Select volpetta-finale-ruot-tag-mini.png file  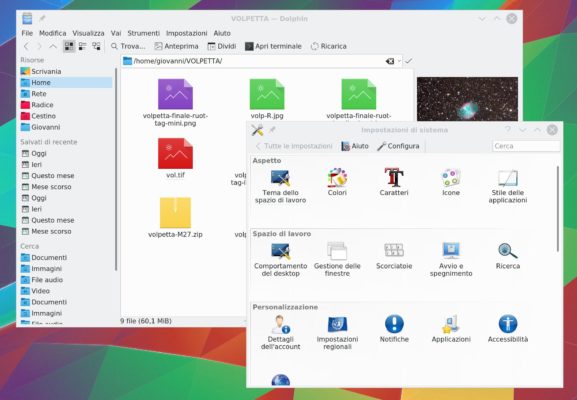(175, 102)
